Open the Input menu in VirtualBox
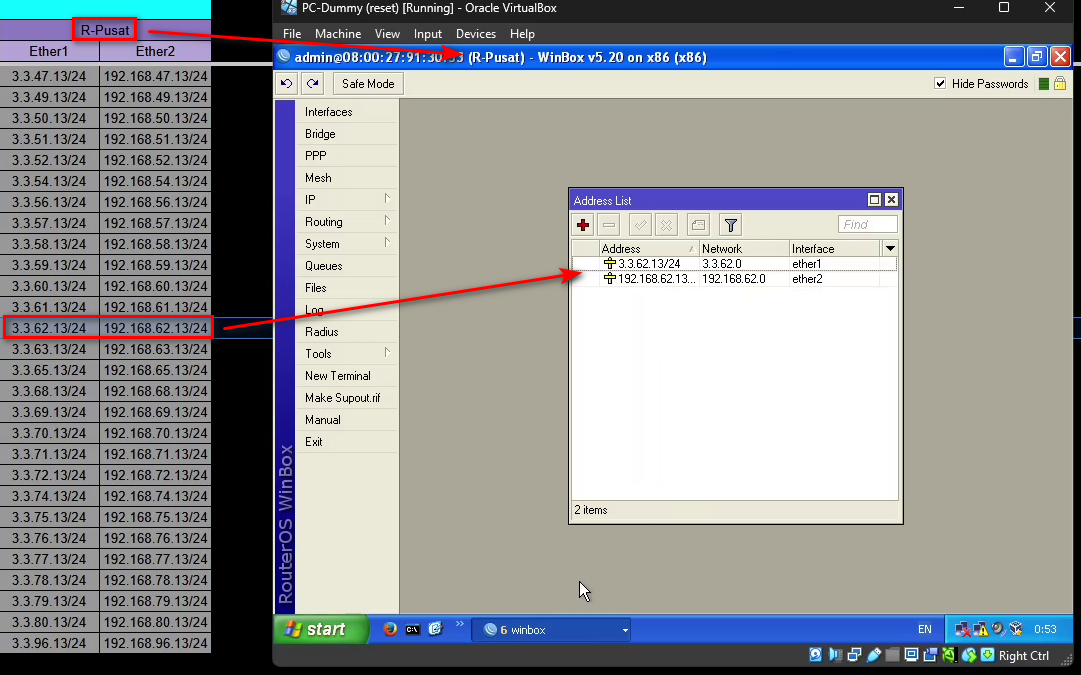Viewport: 1081px width, 675px height. pyautogui.click(x=427, y=34)
